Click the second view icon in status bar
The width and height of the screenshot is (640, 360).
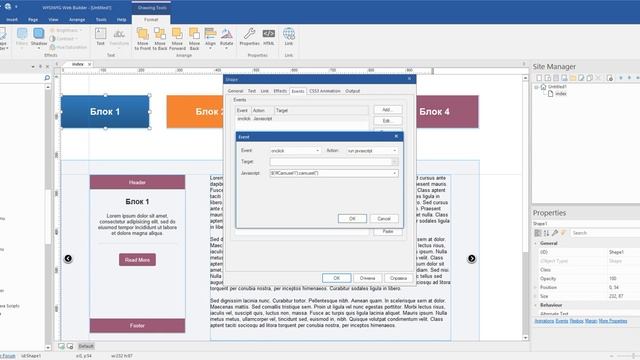click(x=70, y=346)
